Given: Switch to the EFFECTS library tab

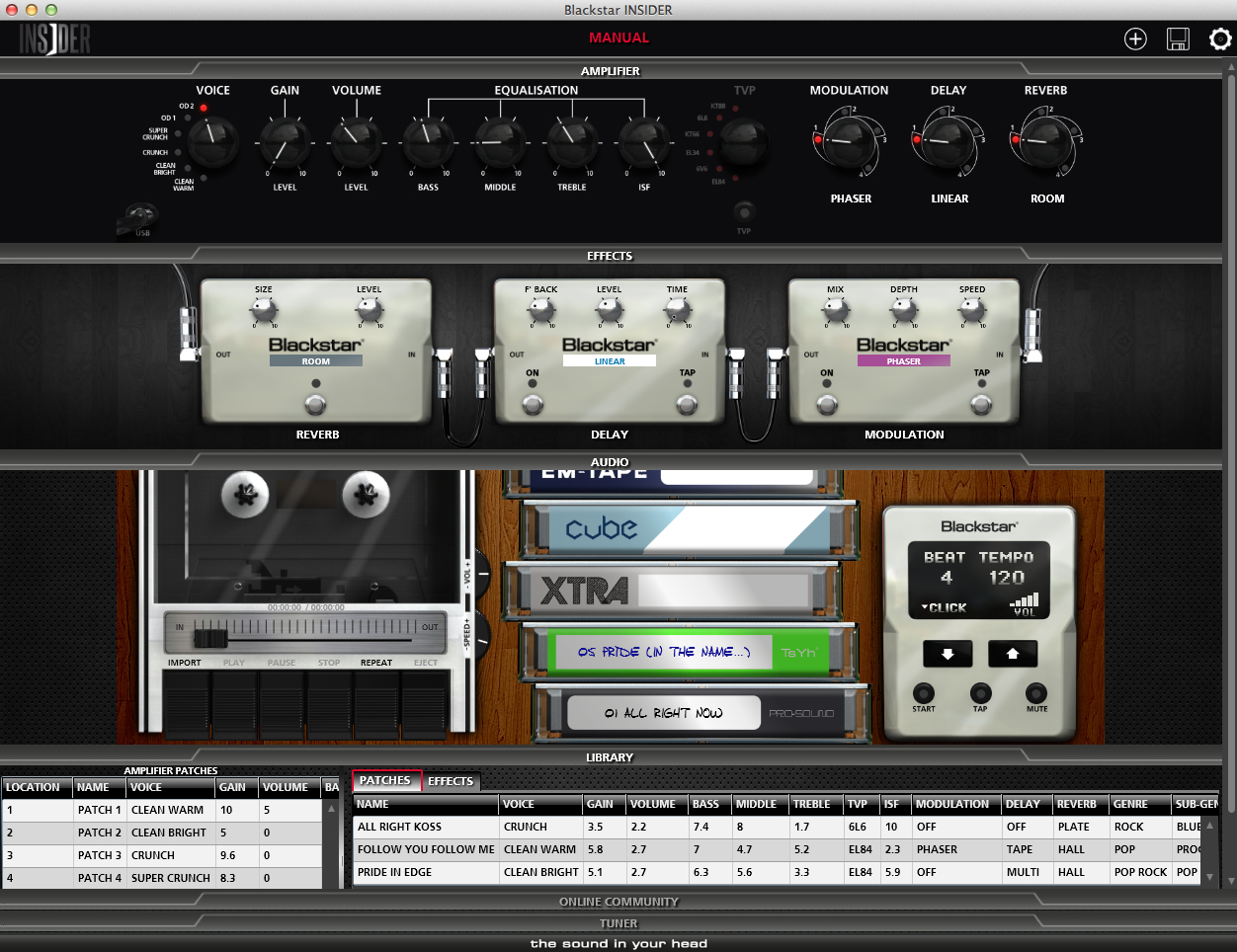Looking at the screenshot, I should tap(451, 781).
